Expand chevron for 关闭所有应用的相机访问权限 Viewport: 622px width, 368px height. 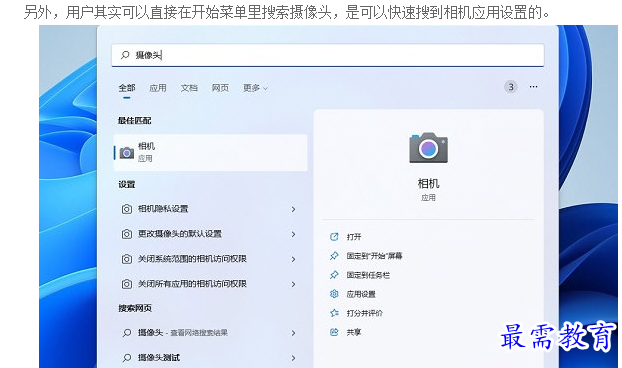pyautogui.click(x=293, y=284)
